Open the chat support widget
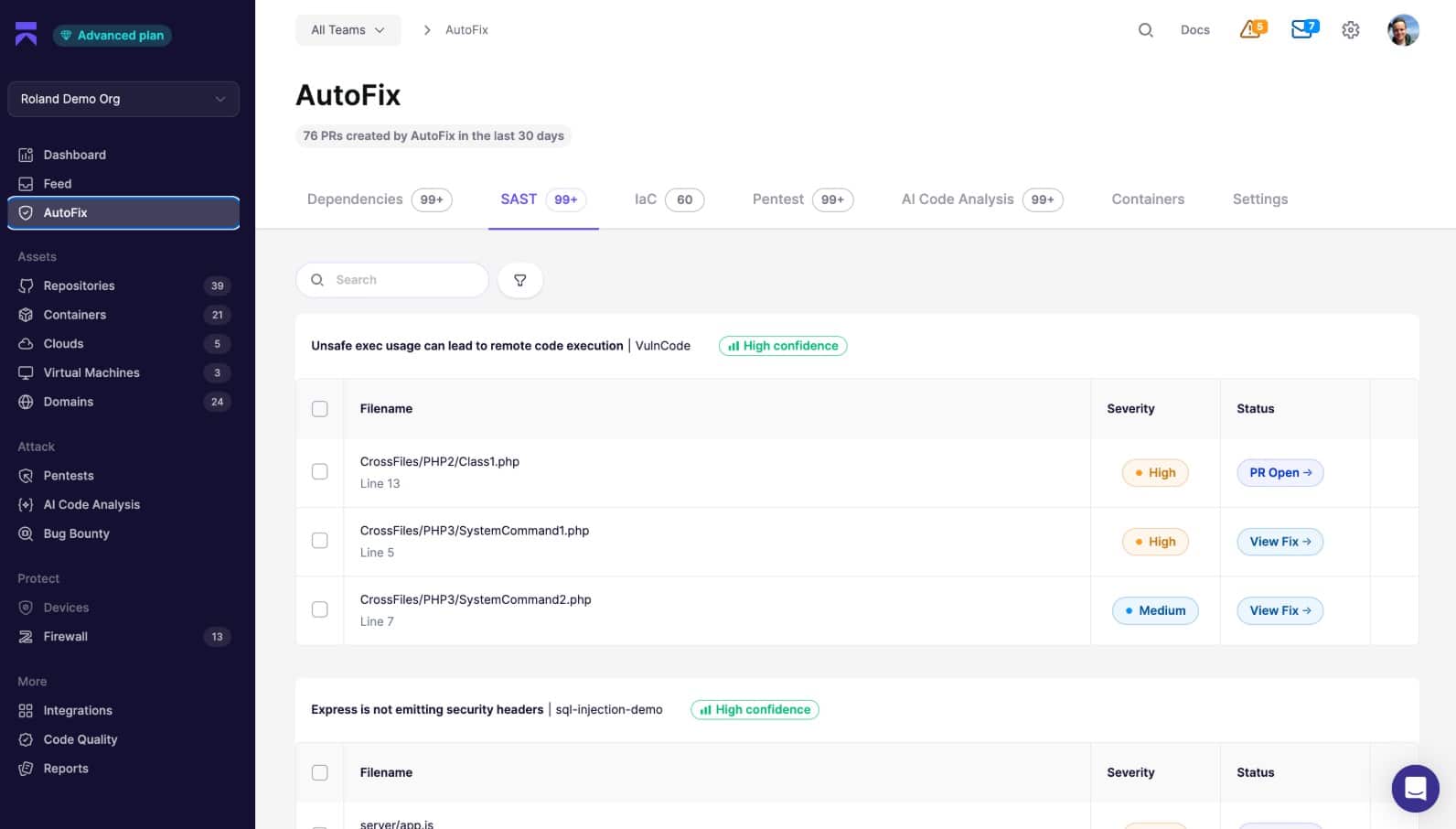Image resolution: width=1456 pixels, height=829 pixels. [1415, 788]
